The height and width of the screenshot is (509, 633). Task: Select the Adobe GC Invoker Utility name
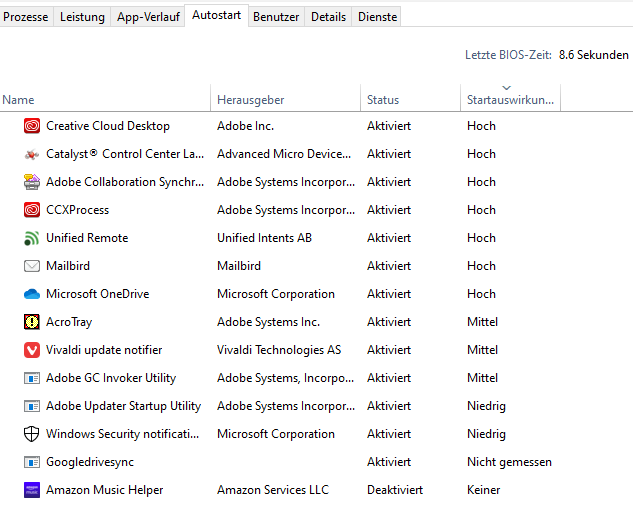tap(111, 378)
